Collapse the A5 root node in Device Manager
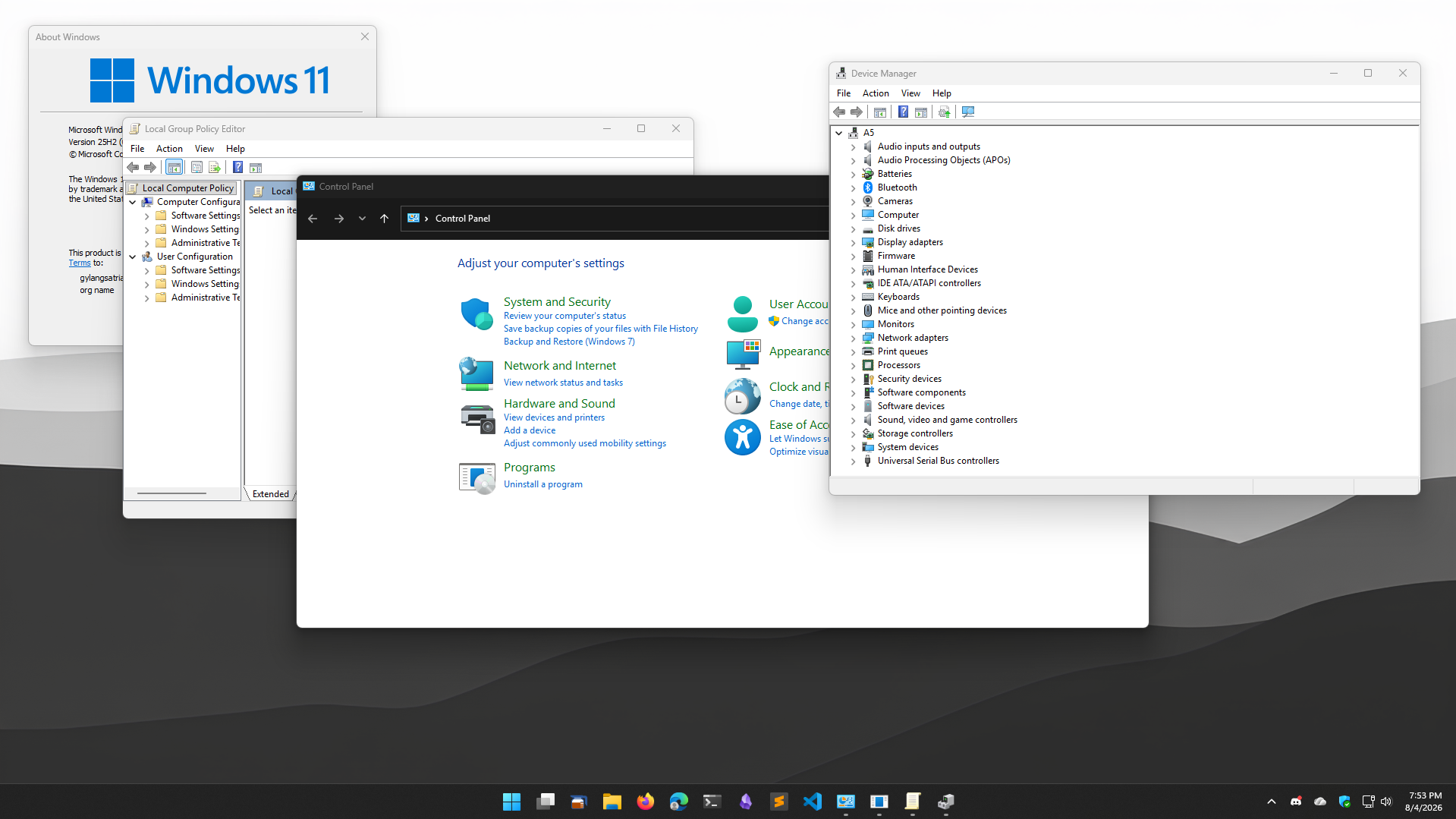The width and height of the screenshot is (1456, 819). 839,133
